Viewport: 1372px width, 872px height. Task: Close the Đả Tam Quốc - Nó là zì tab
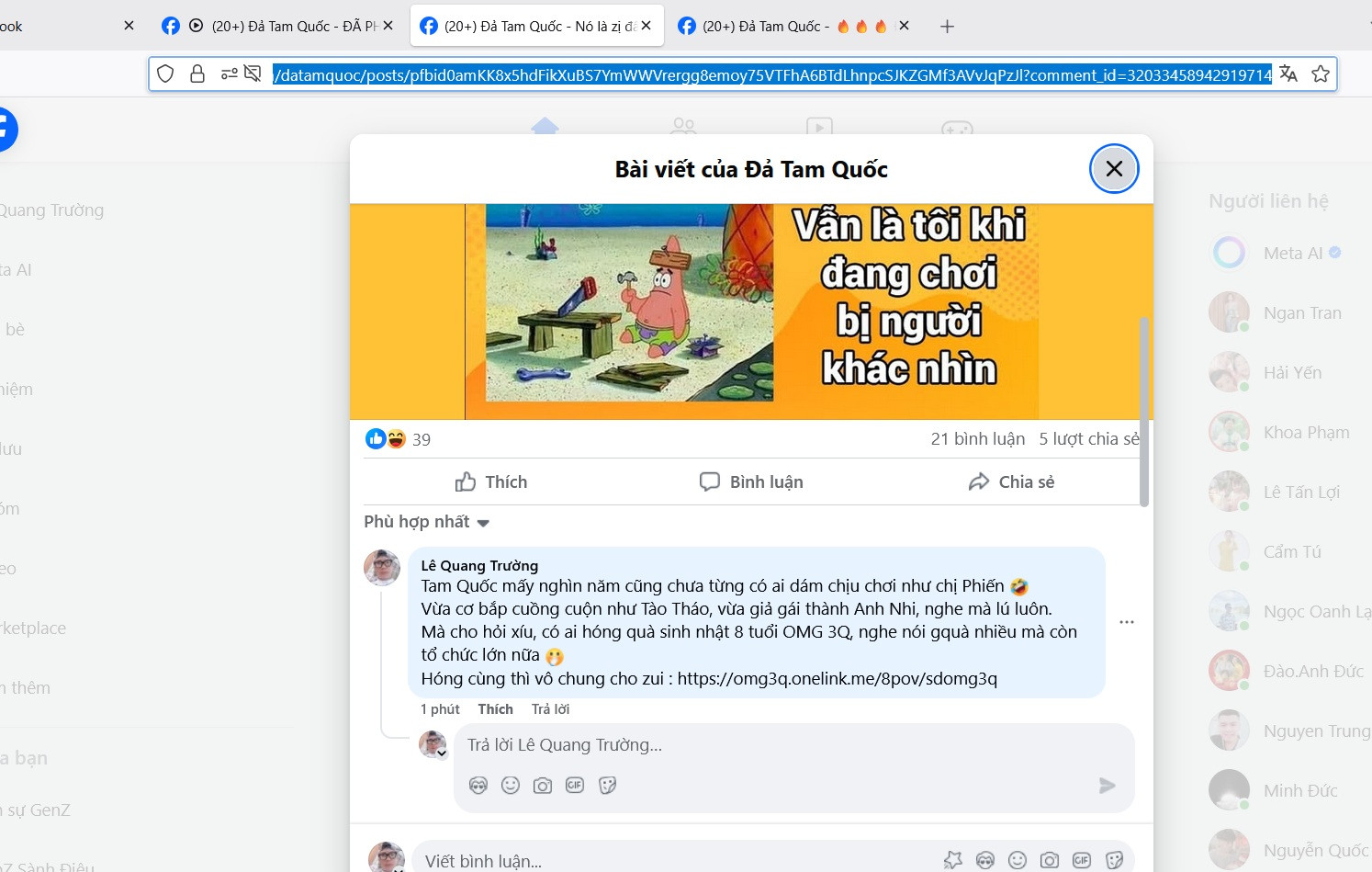click(647, 26)
